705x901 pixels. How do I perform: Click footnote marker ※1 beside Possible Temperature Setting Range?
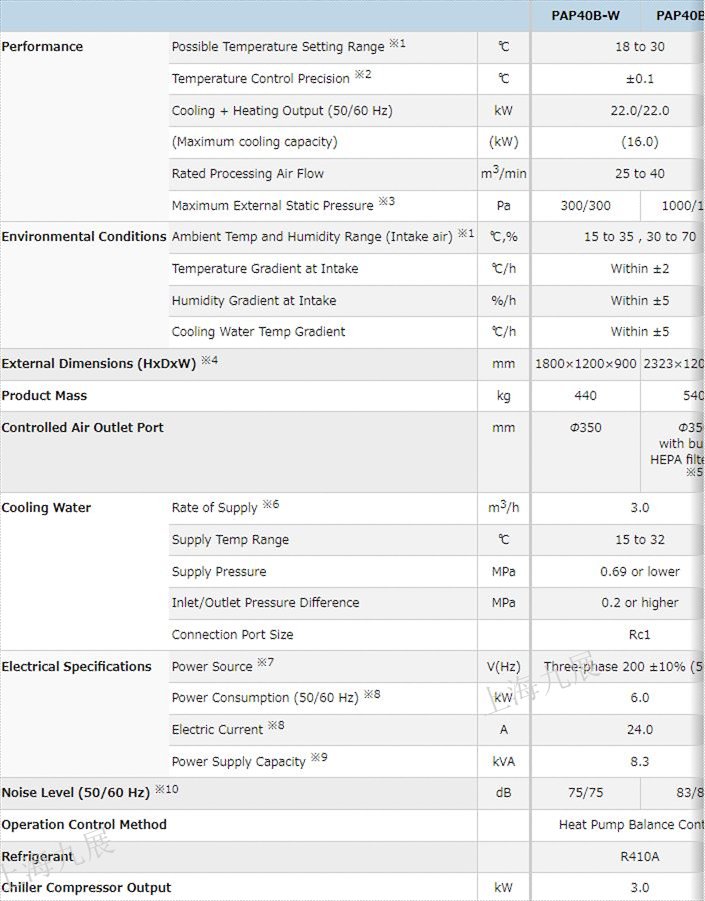pyautogui.click(x=397, y=45)
